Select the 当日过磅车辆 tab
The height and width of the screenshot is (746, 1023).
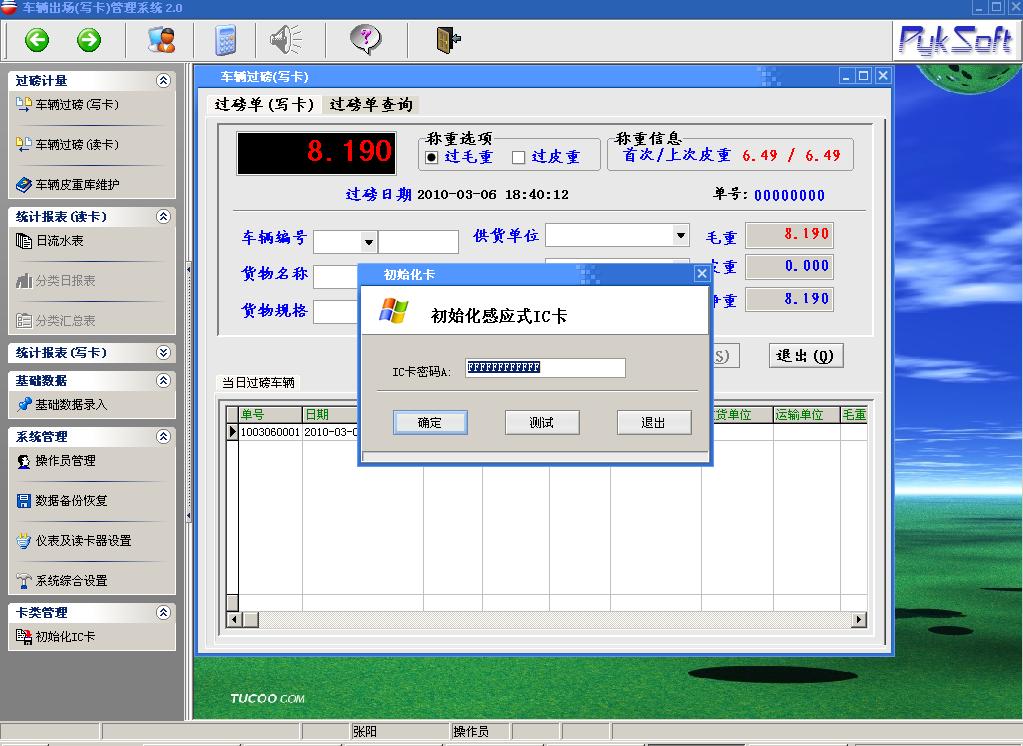[x=258, y=383]
